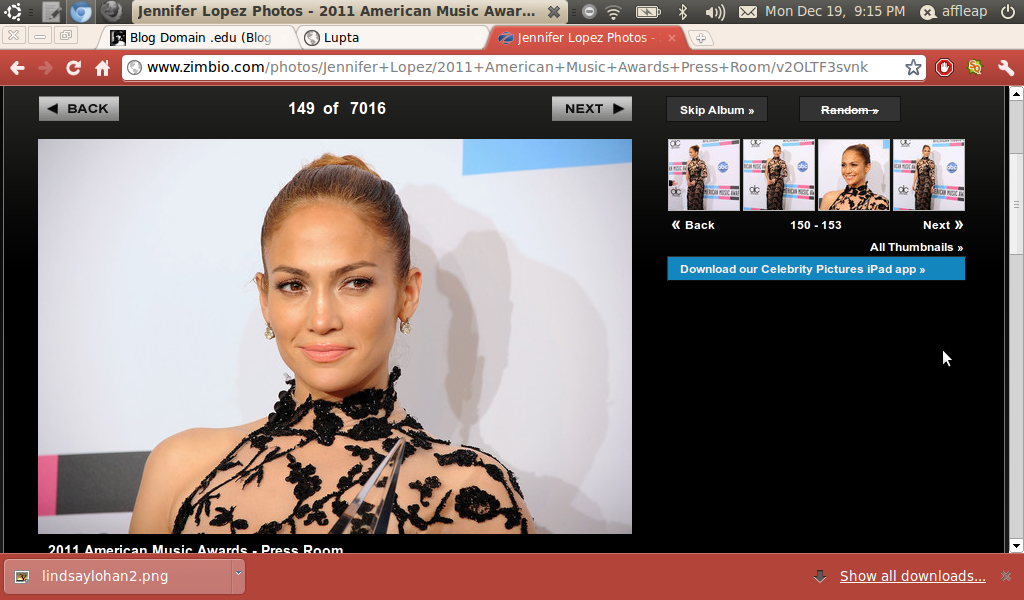Click the gallery BACK button
1024x600 pixels.
coord(78,108)
